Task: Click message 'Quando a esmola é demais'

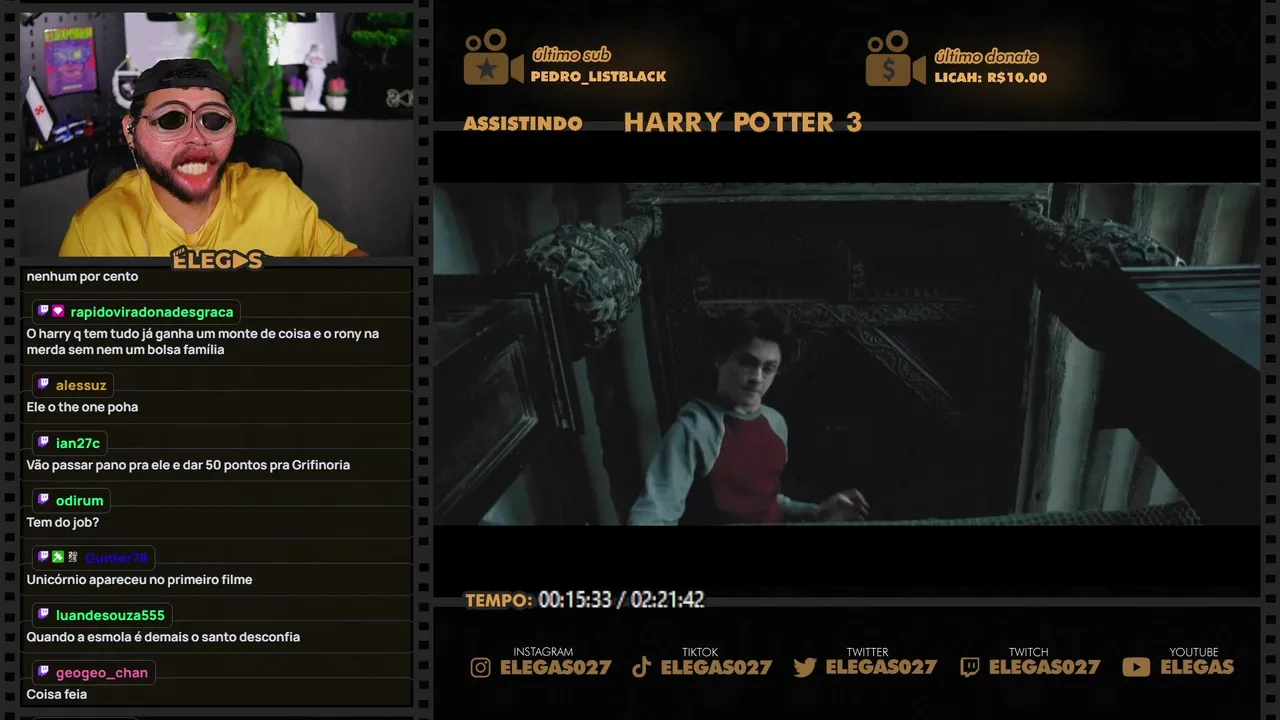Action: [x=163, y=637]
